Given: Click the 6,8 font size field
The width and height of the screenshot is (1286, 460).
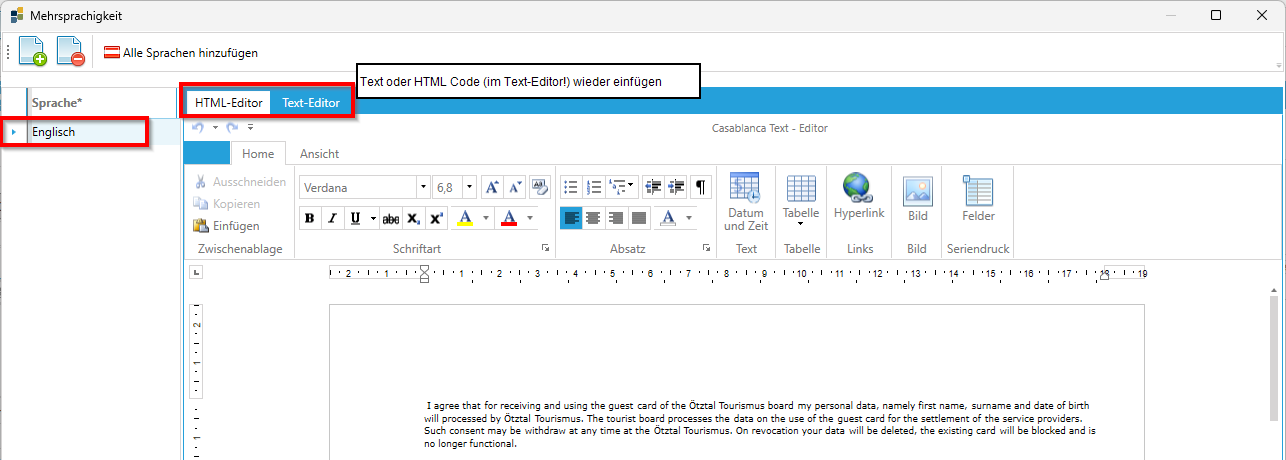Looking at the screenshot, I should tap(447, 187).
